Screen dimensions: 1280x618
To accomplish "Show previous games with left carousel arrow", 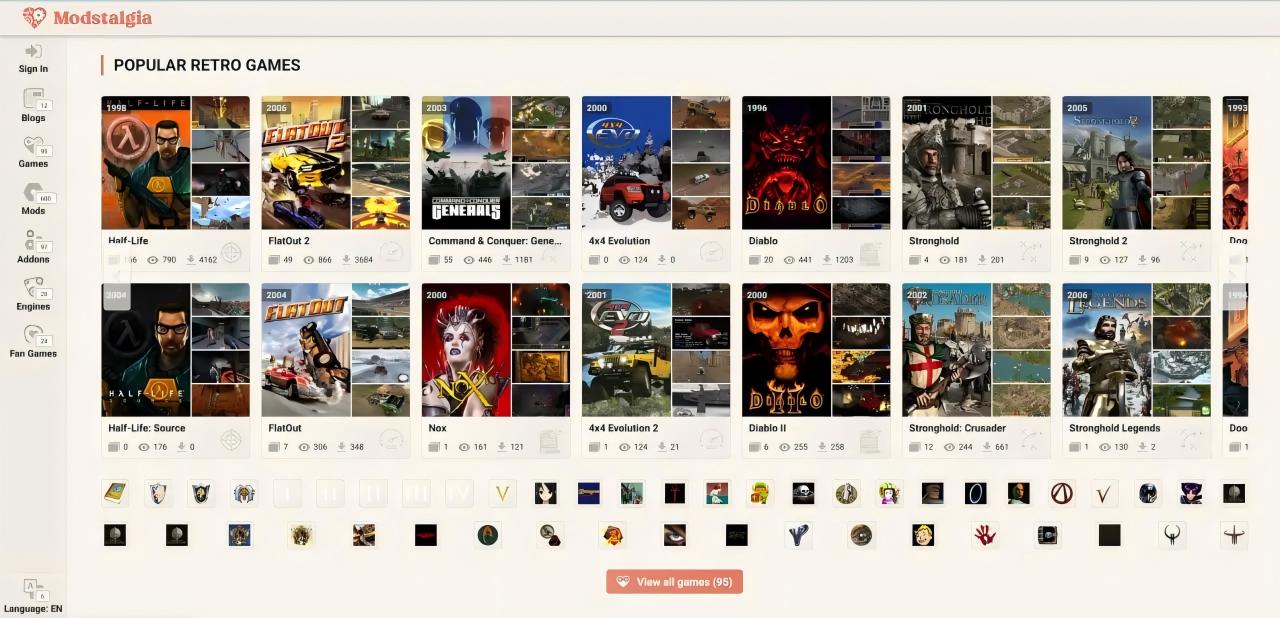I will [116, 274].
